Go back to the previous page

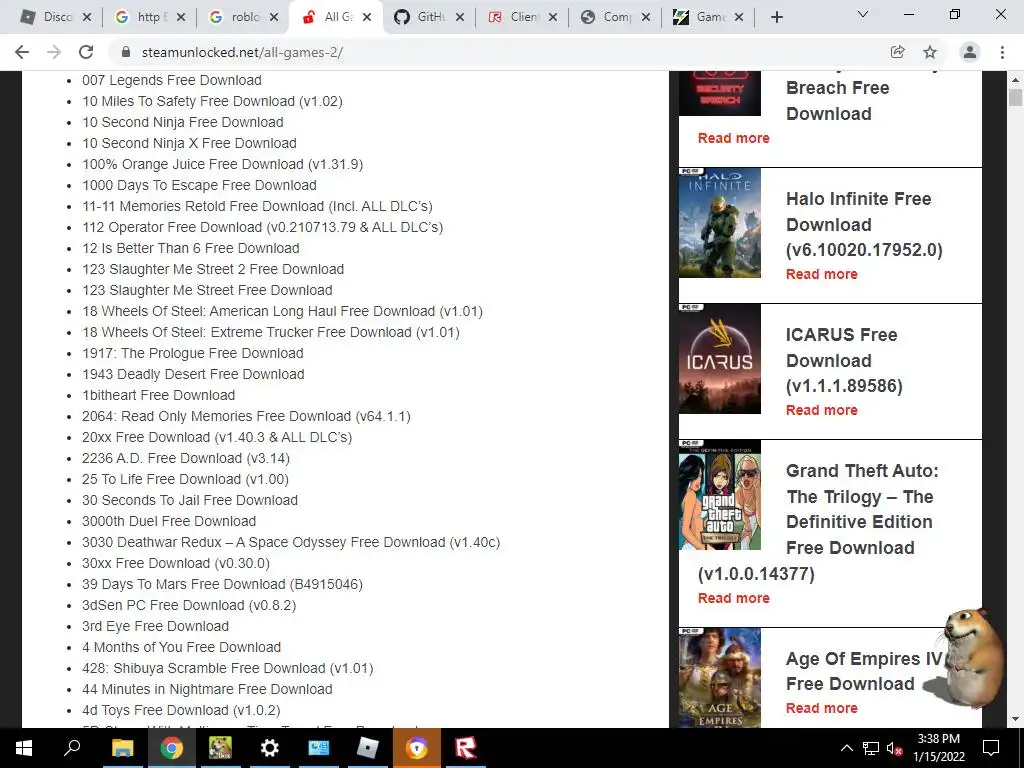22,52
